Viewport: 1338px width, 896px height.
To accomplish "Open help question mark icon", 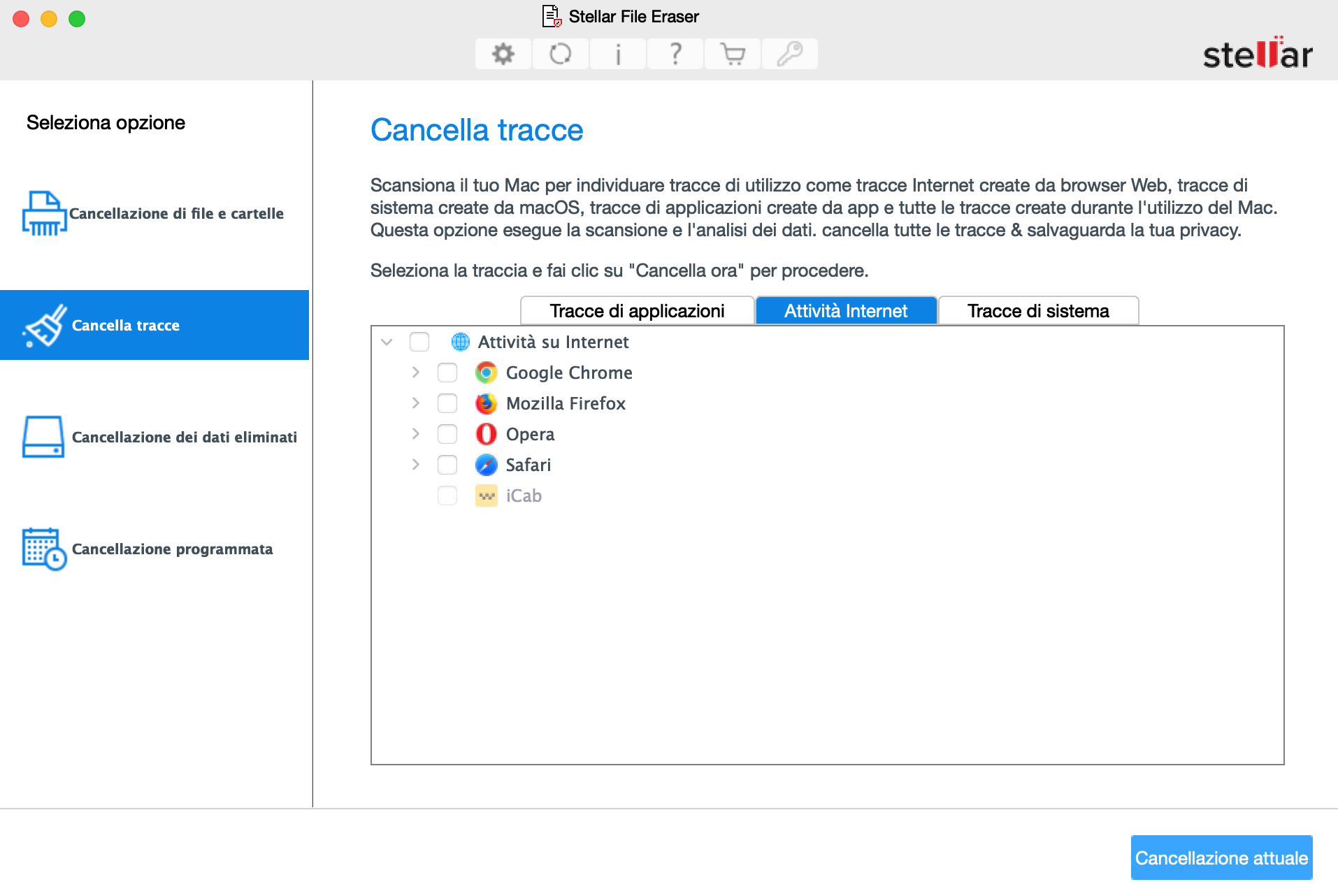I will [x=675, y=54].
